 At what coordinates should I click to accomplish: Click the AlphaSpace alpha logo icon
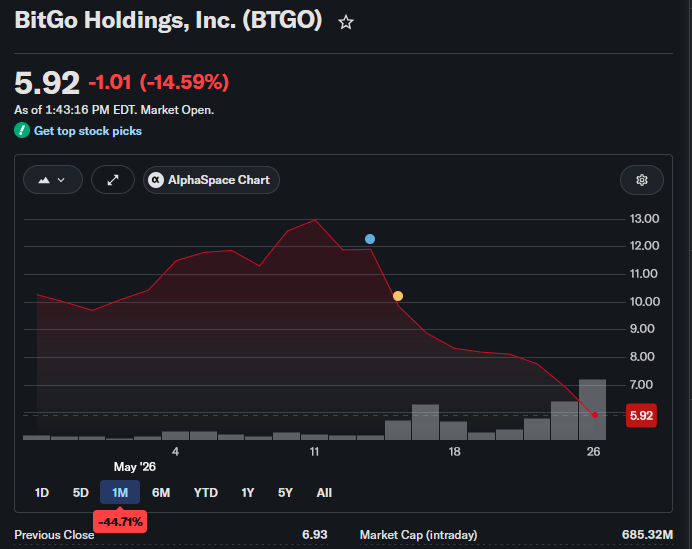click(x=156, y=180)
